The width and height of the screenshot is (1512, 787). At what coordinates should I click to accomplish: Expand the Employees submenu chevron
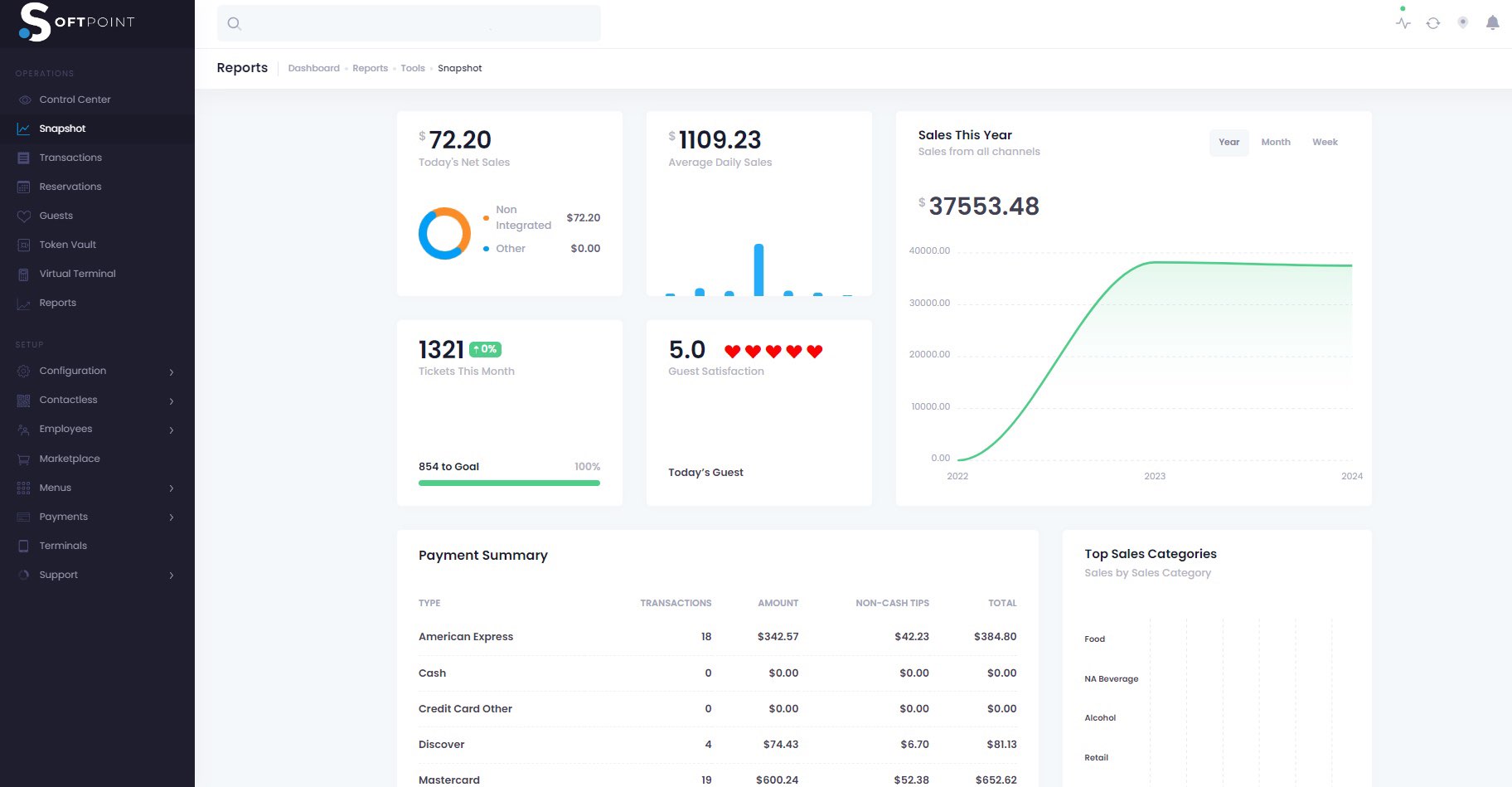[x=172, y=430]
